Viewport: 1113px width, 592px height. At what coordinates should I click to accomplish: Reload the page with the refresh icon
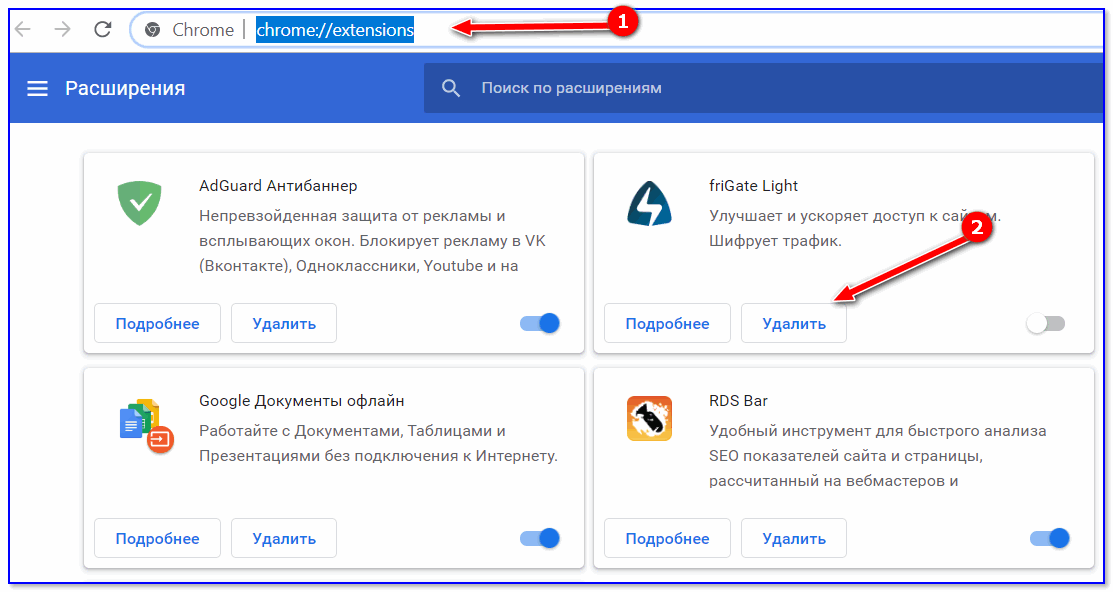tap(103, 29)
